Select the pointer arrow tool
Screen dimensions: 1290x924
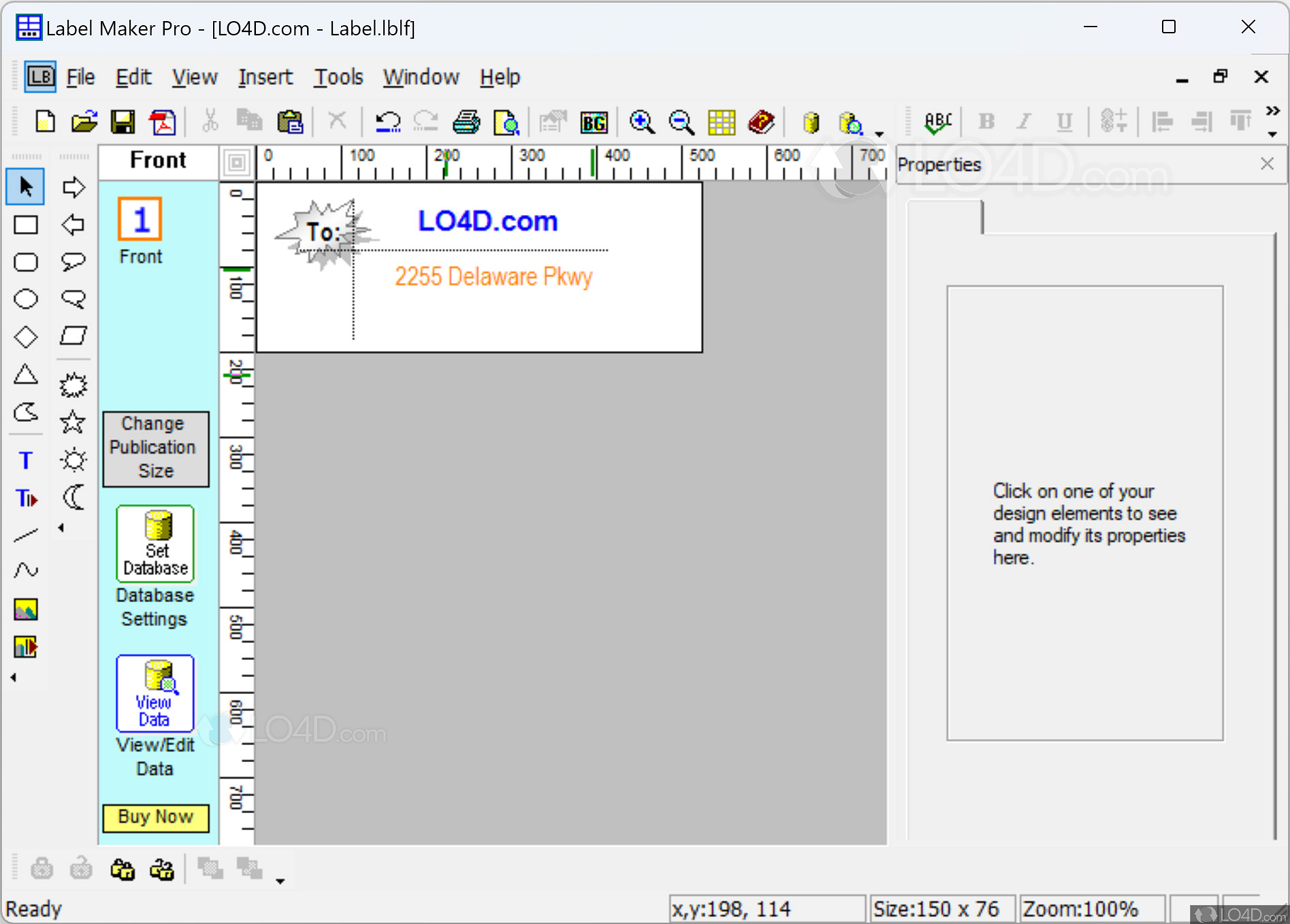(x=26, y=186)
